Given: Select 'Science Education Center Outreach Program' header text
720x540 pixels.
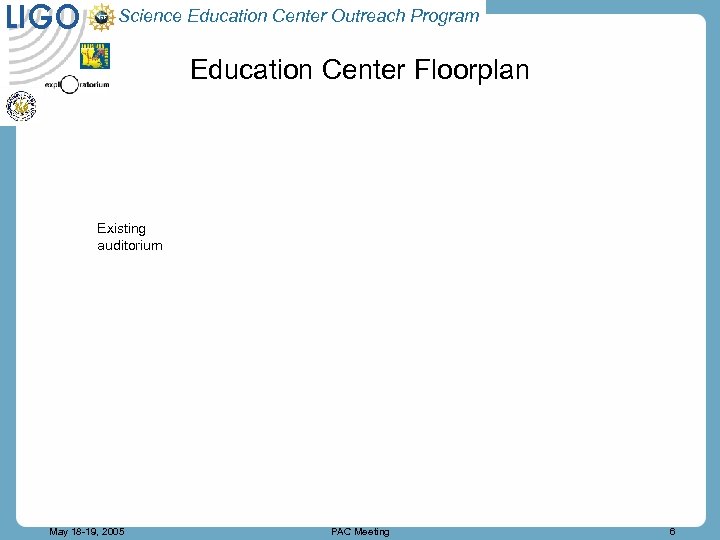Looking at the screenshot, I should (299, 16).
